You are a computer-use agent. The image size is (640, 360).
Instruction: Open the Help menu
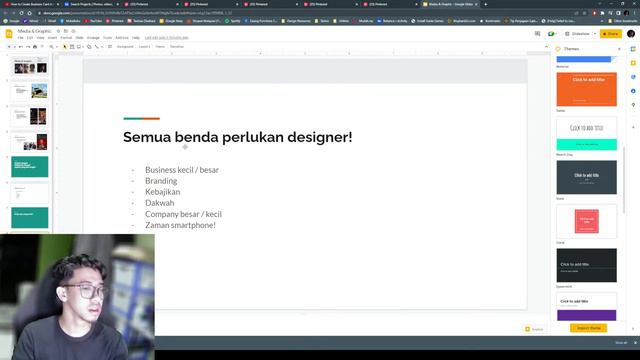(136, 38)
